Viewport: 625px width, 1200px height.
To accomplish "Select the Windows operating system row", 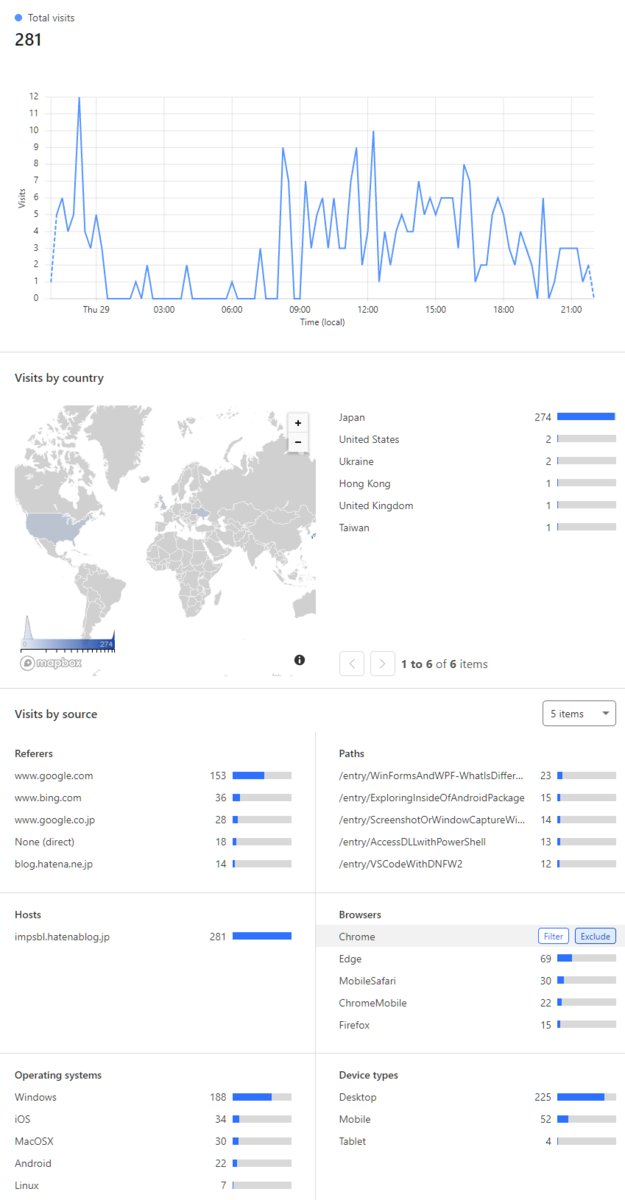I will pyautogui.click(x=153, y=1098).
